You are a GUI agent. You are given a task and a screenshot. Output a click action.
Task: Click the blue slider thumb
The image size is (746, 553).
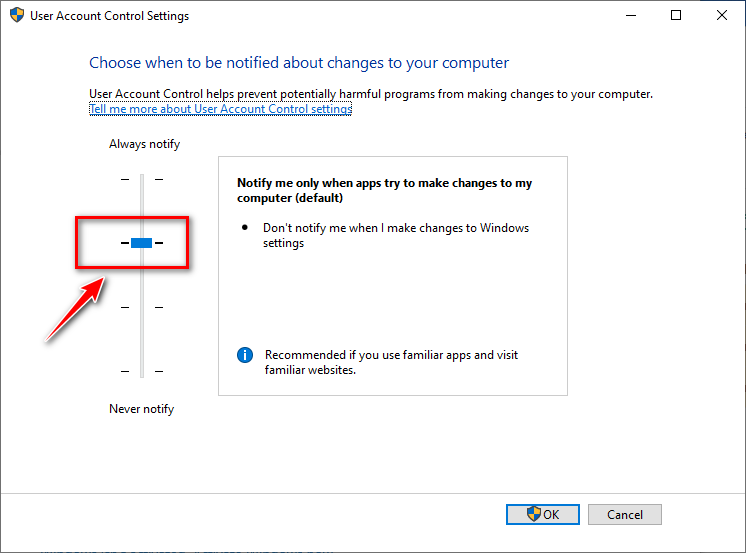point(141,243)
